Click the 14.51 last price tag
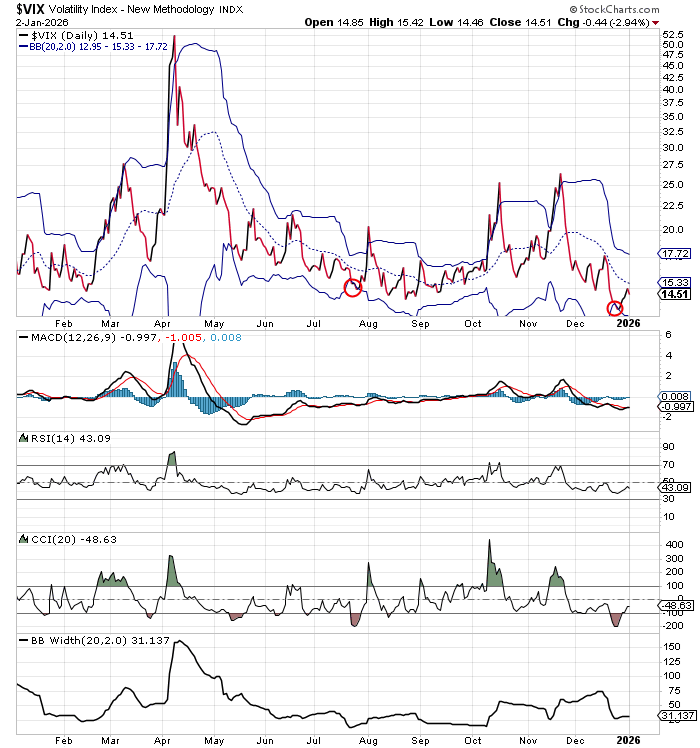Screen dimensions: 700x748 pos(676,294)
